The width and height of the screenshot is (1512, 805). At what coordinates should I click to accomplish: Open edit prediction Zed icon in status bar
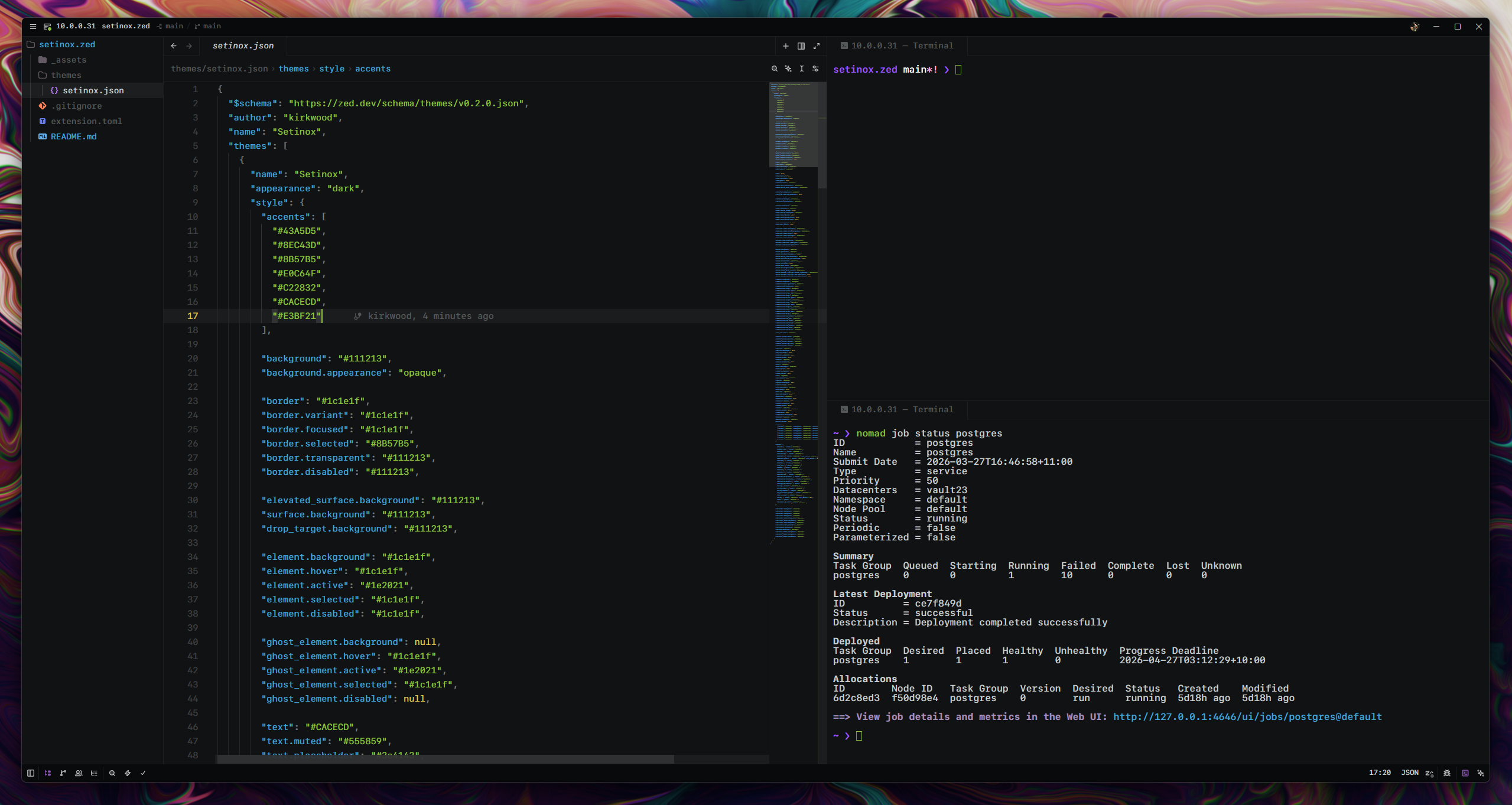coord(1429,773)
